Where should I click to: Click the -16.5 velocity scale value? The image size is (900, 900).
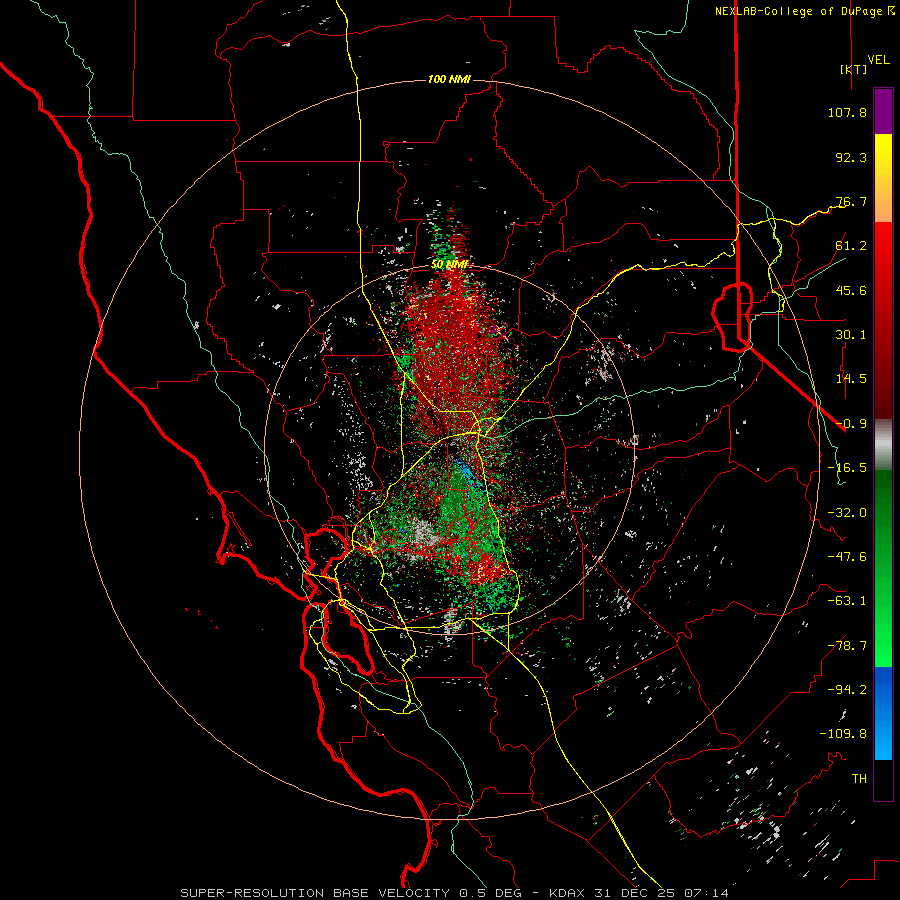(x=847, y=468)
